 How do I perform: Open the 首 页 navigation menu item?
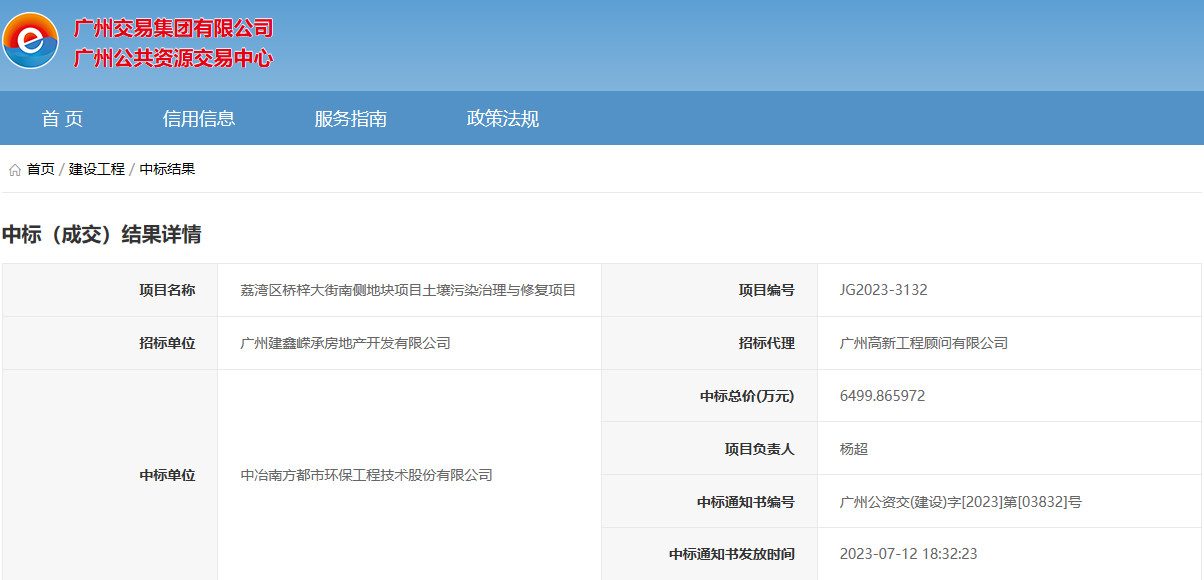coord(62,119)
